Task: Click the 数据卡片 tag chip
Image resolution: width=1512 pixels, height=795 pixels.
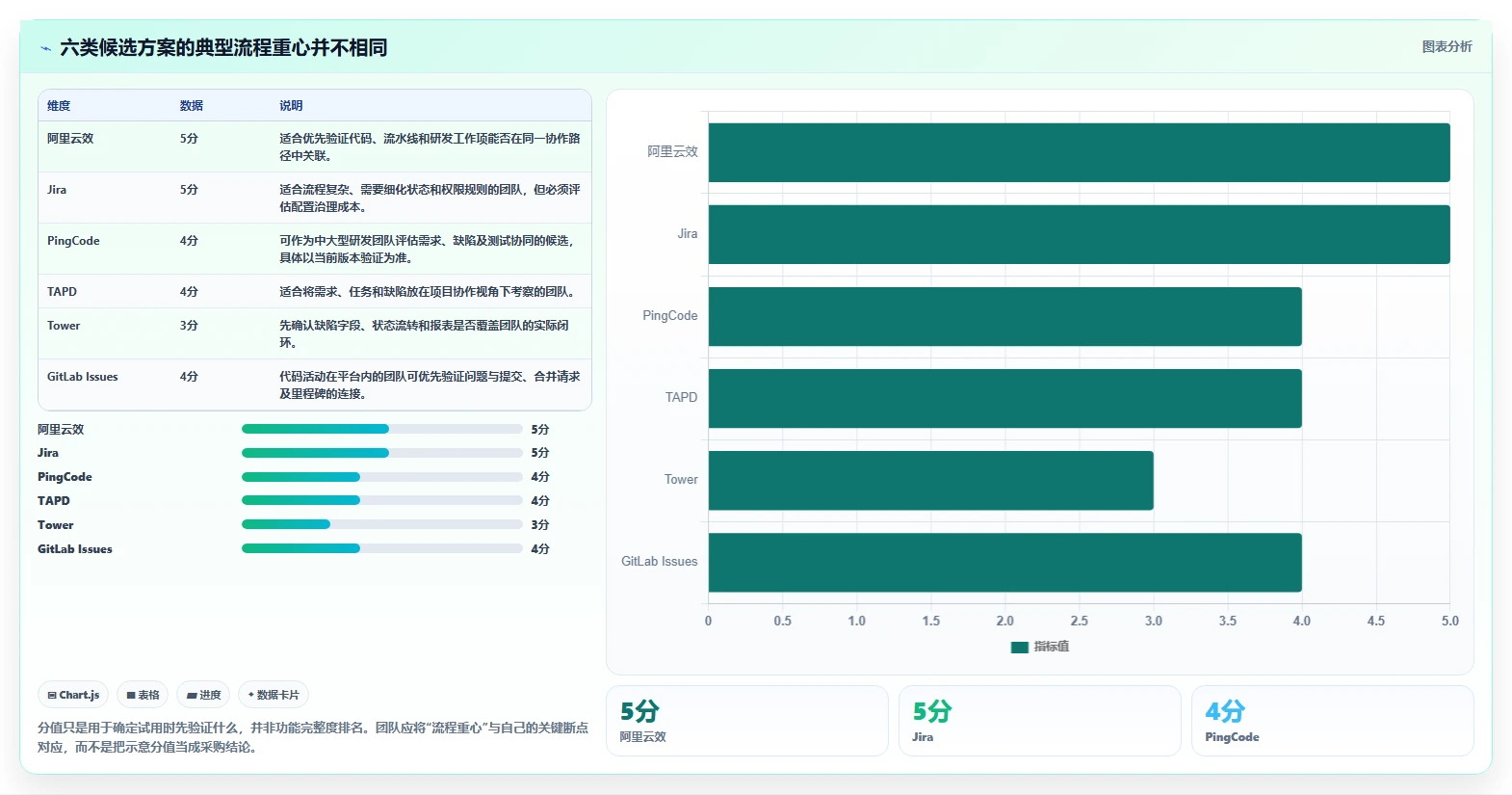Action: click(x=274, y=695)
